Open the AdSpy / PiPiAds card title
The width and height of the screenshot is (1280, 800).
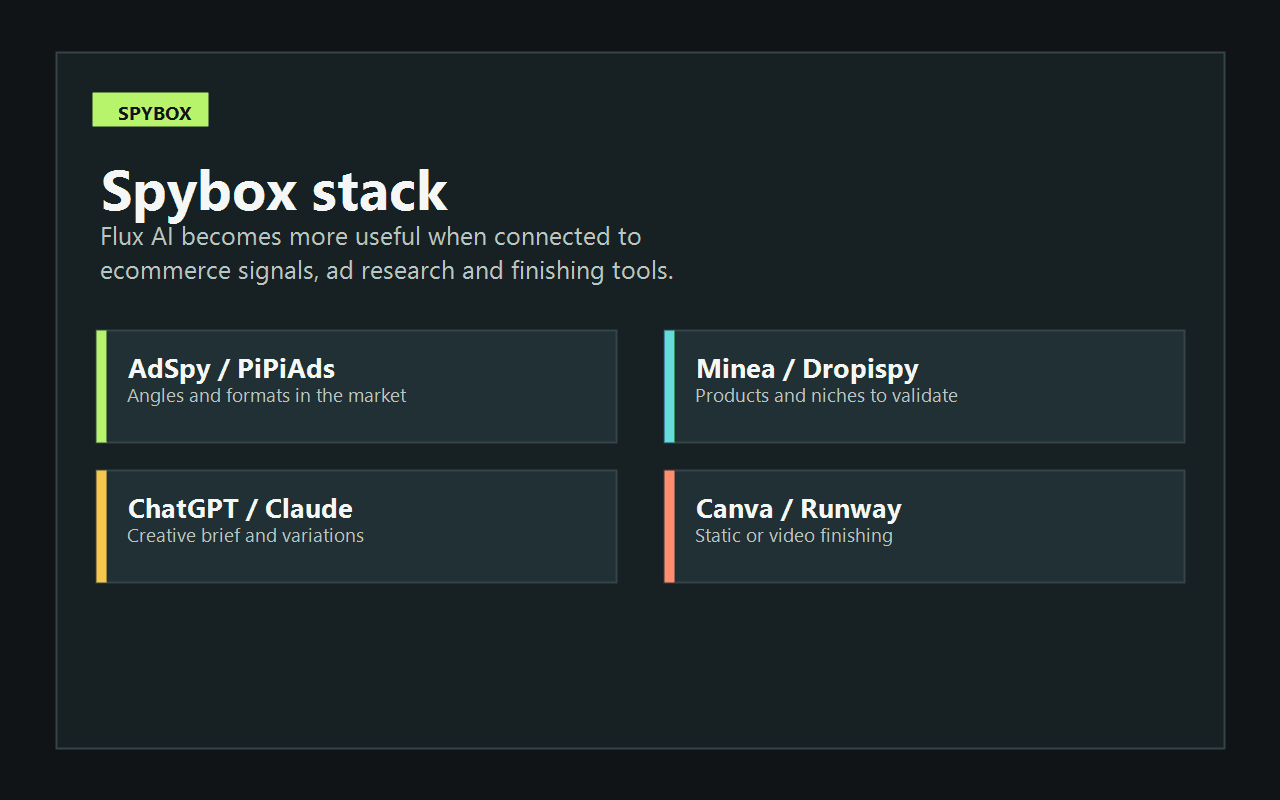[232, 369]
